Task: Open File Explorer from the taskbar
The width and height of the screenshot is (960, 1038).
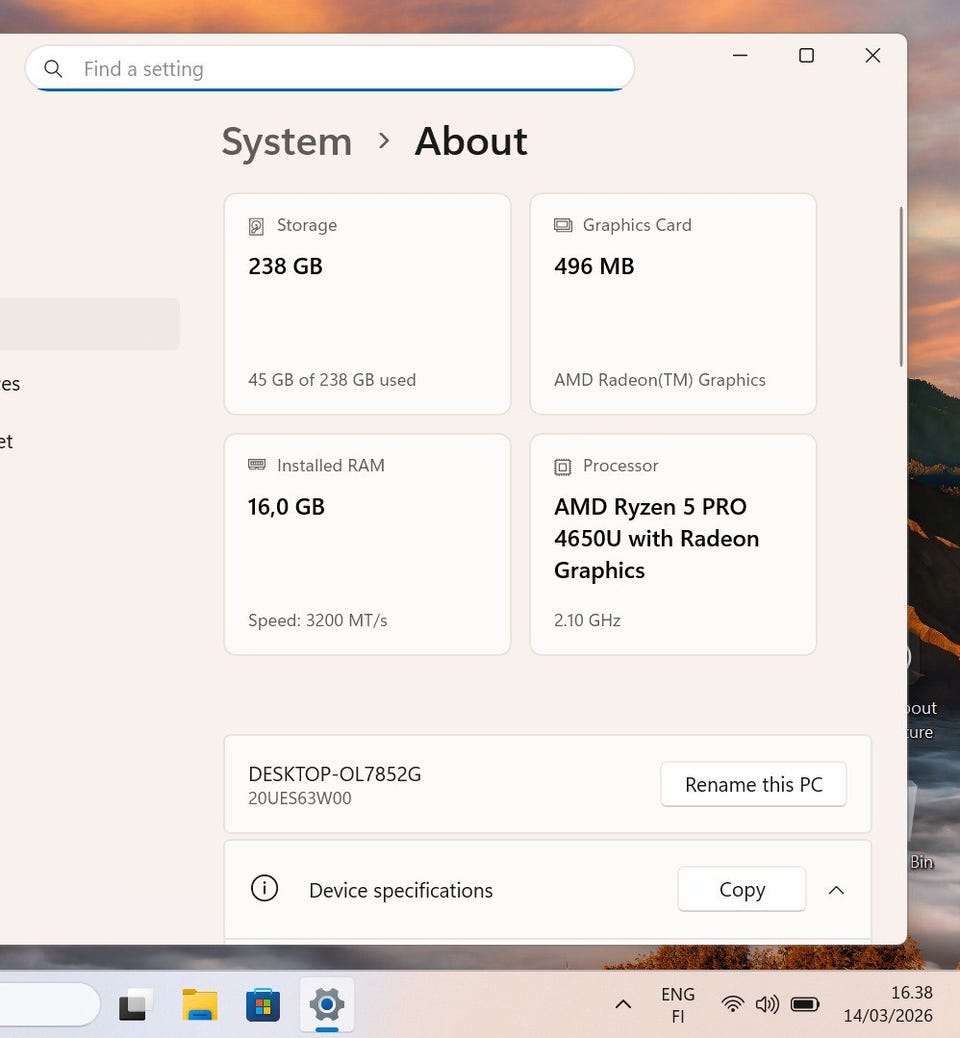Action: click(x=200, y=1005)
